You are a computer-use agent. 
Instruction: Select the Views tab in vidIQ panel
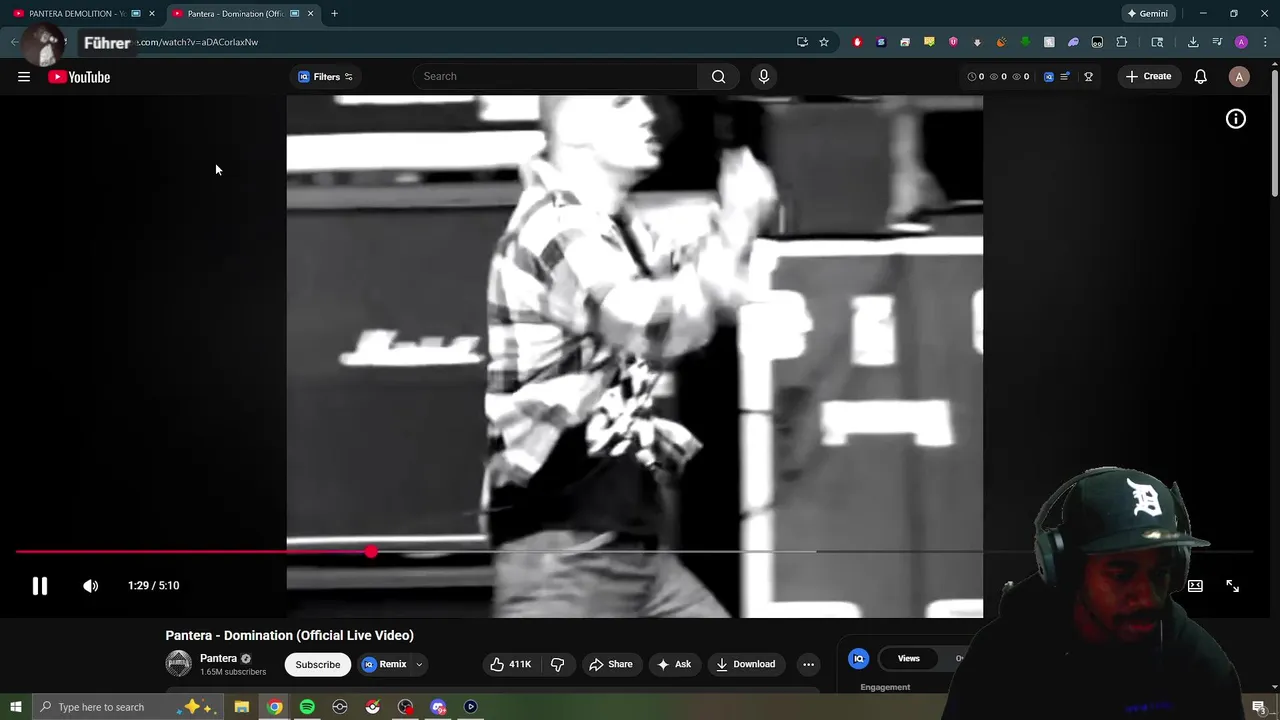908,658
